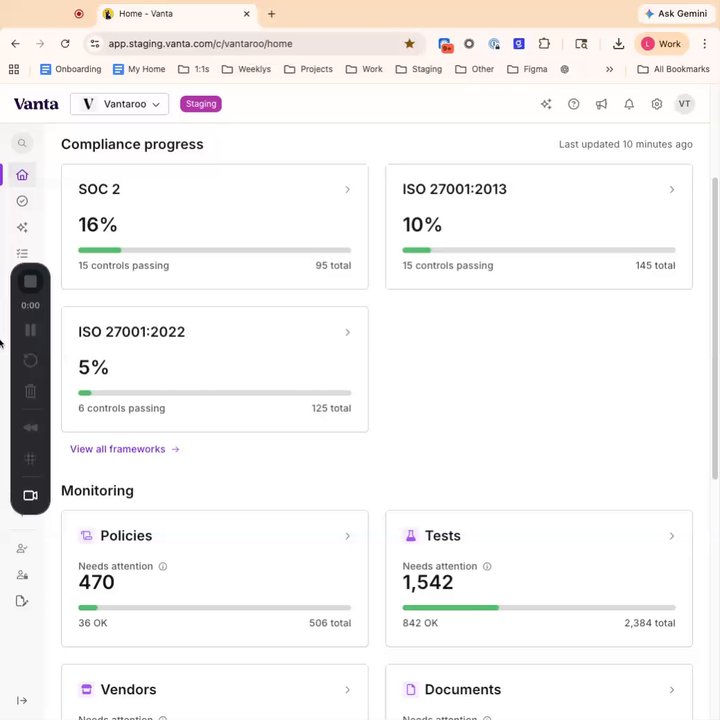This screenshot has width=720, height=720.
Task: Open the Staging bookmarks folder
Action: [419, 69]
